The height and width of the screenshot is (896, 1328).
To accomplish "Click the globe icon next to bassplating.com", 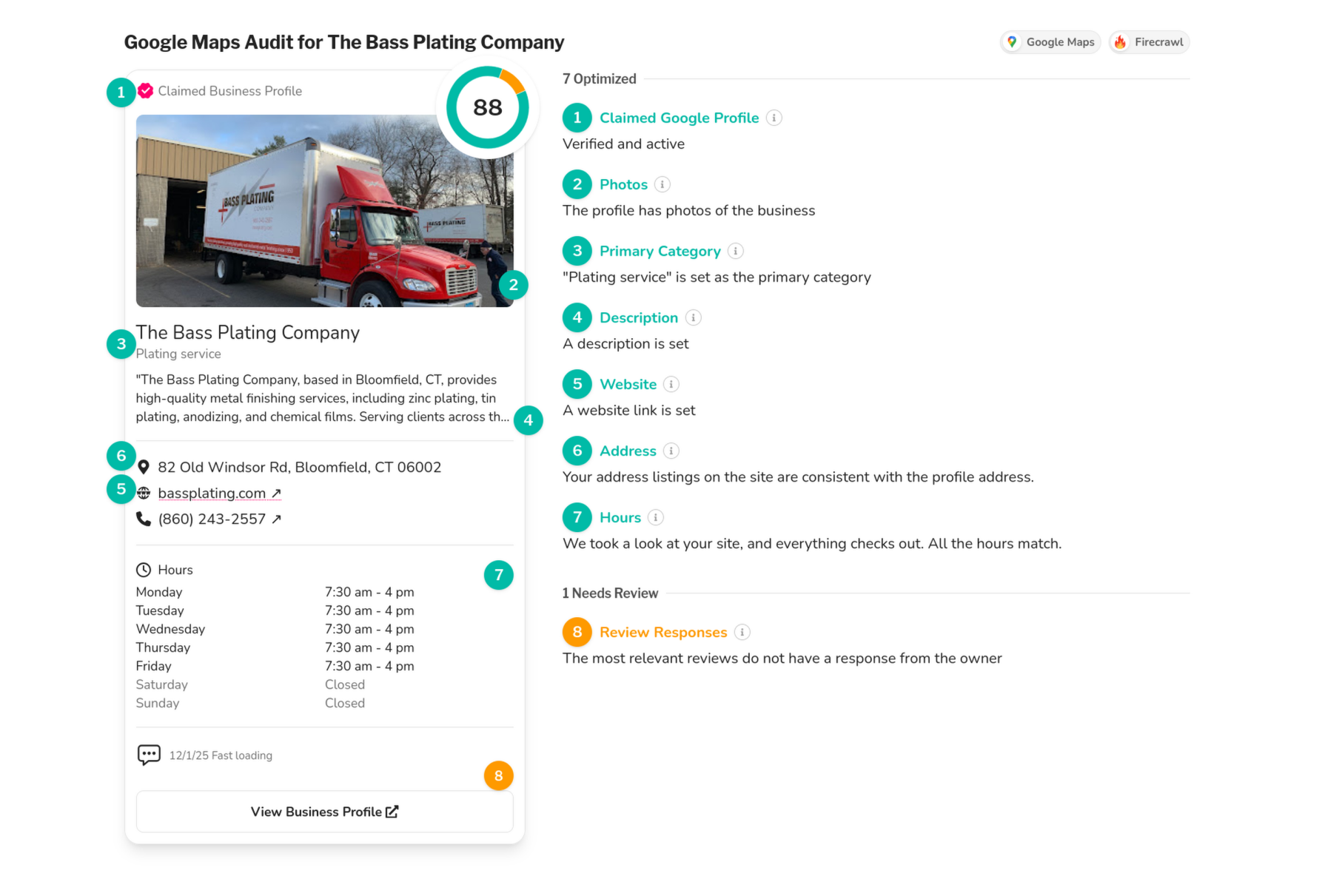I will coord(143,493).
